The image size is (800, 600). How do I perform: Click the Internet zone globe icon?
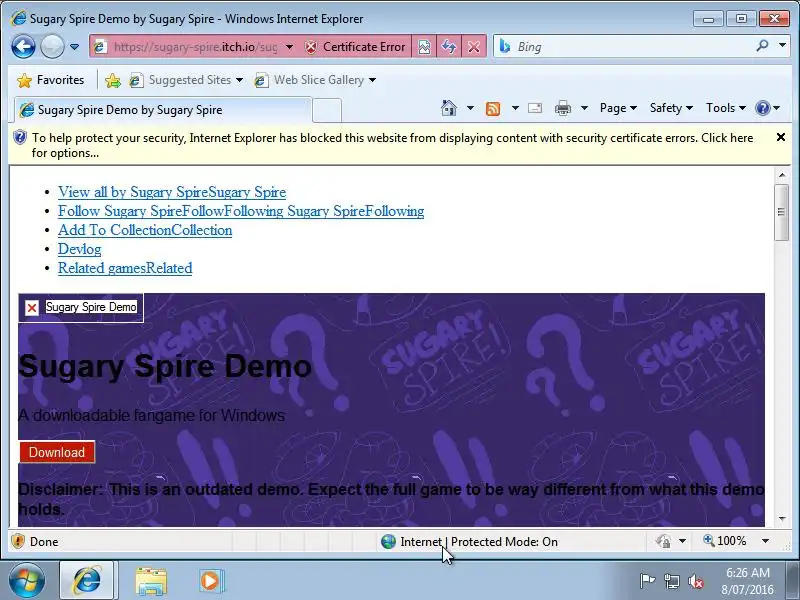coord(388,541)
